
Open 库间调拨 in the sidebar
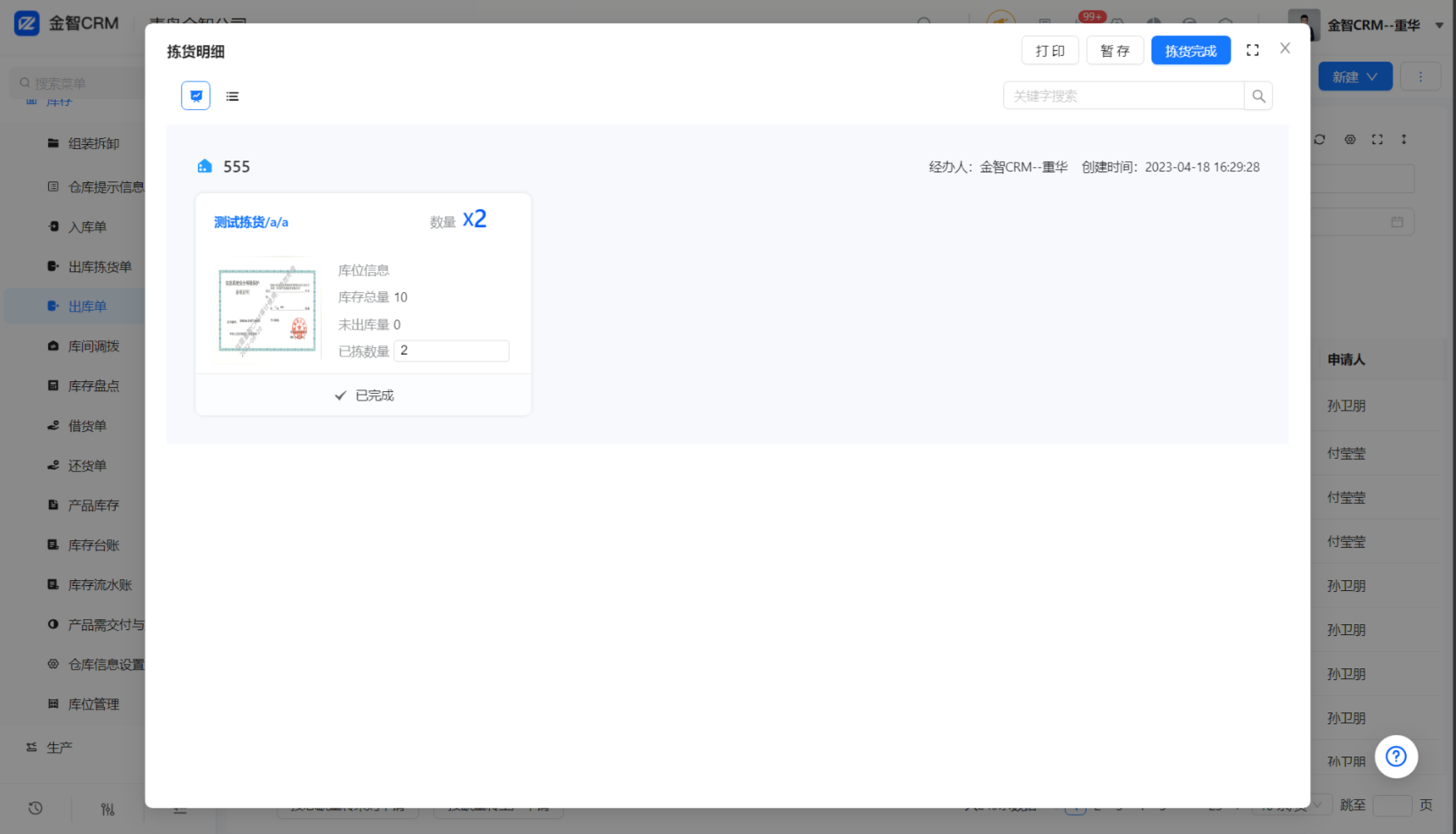94,346
